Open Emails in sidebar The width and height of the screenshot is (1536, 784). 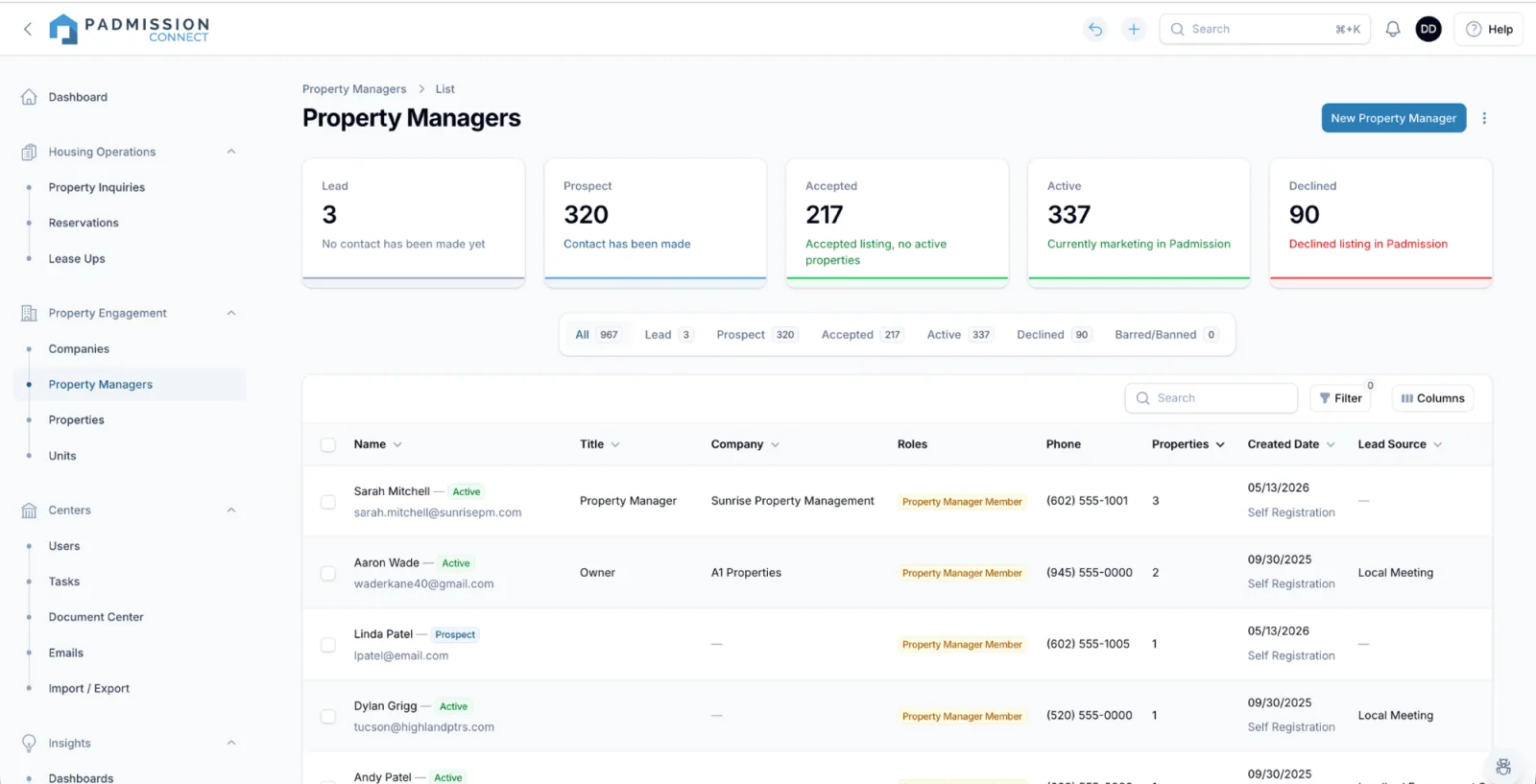(66, 653)
